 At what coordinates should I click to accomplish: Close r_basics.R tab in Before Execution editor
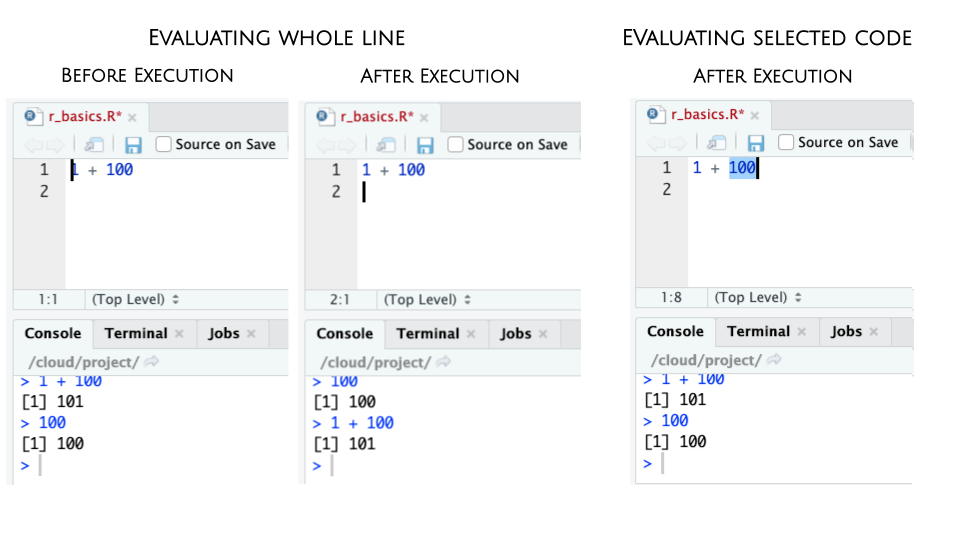[x=132, y=117]
